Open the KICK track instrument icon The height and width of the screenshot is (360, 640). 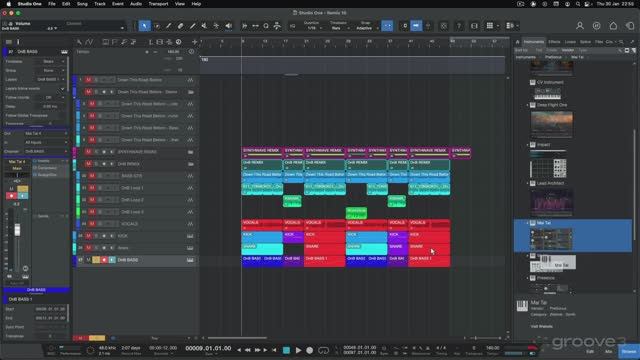190,236
